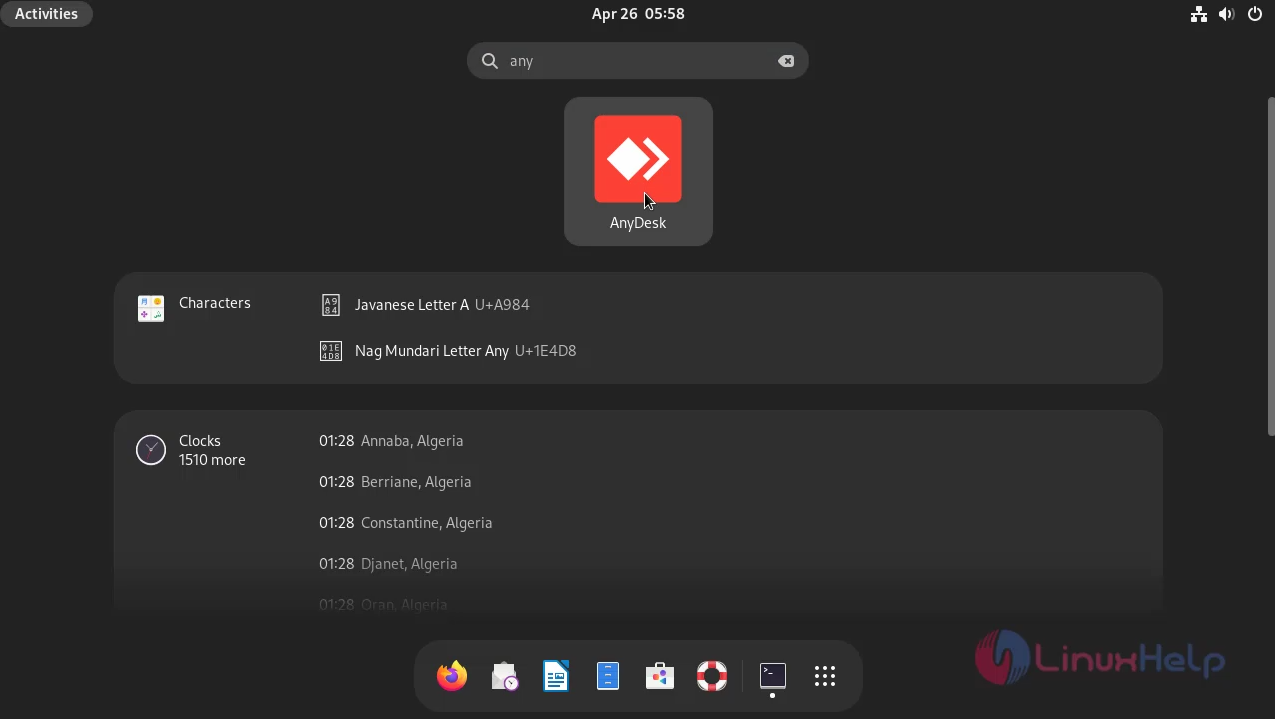Open Evolution mail from the dock

point(504,676)
